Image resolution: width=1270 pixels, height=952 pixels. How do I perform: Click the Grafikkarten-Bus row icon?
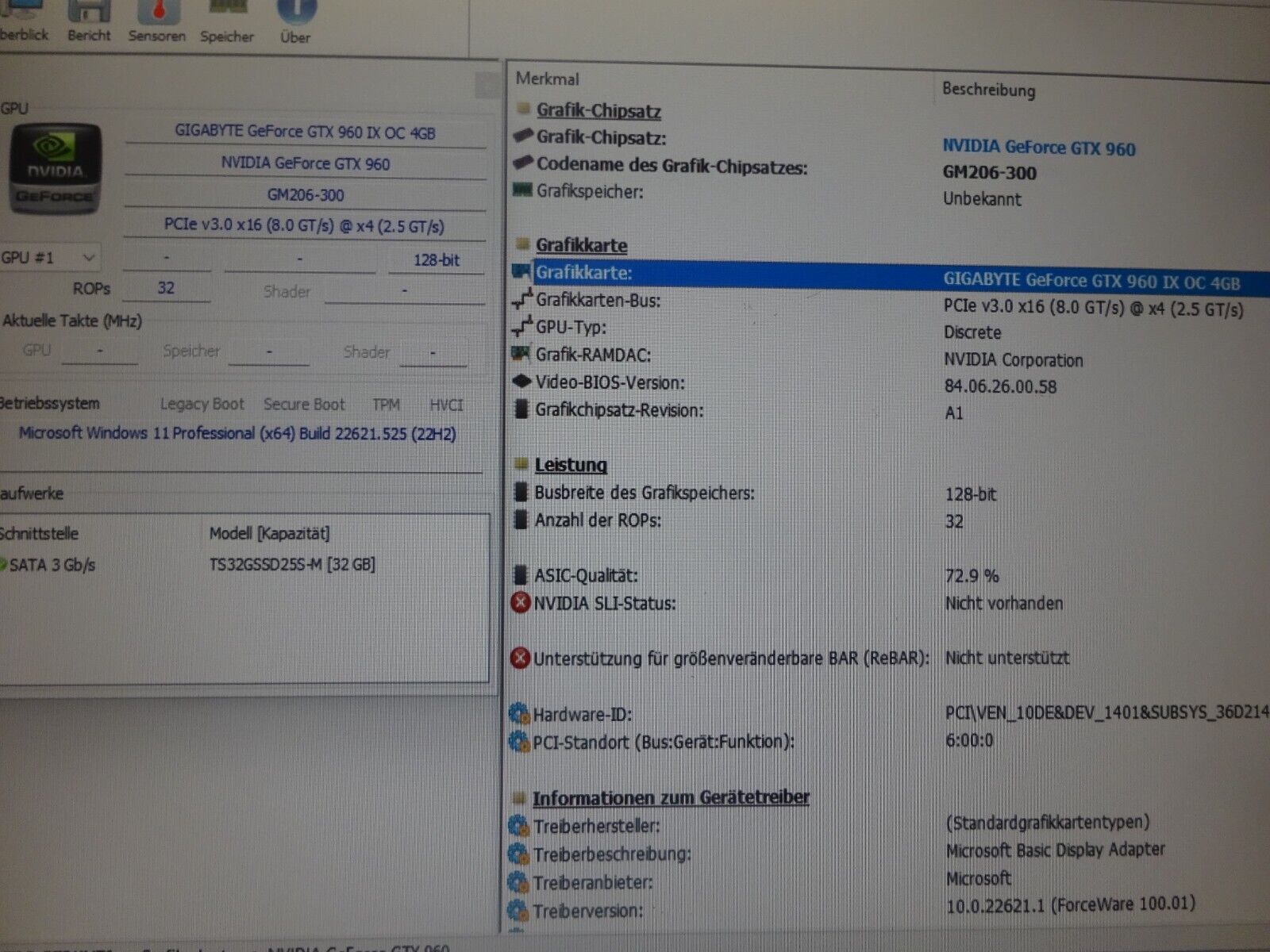click(522, 299)
